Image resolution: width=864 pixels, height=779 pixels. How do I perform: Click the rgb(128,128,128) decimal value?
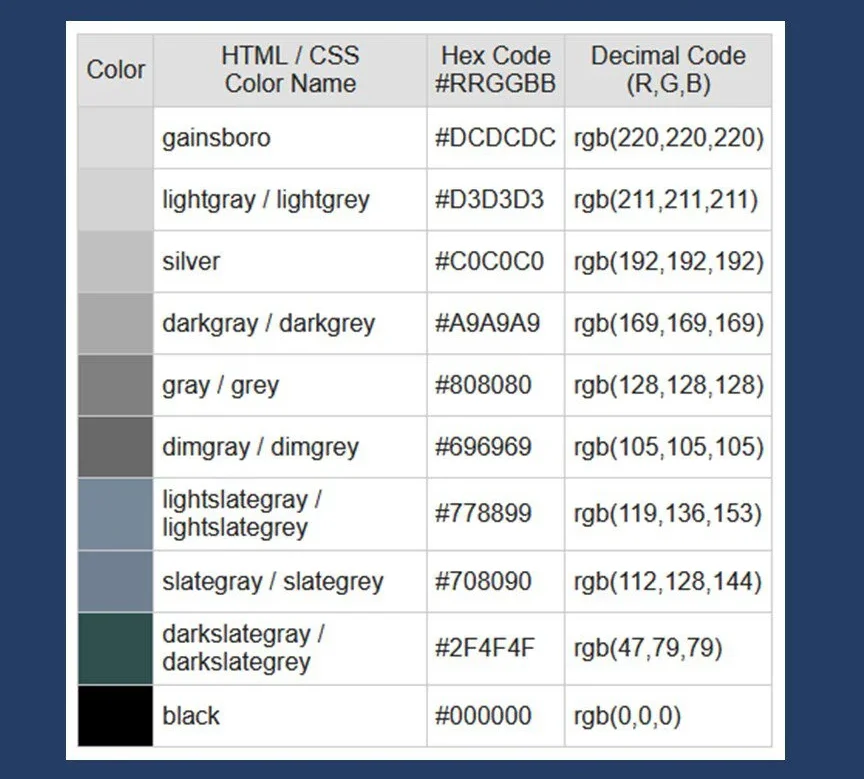pos(668,386)
